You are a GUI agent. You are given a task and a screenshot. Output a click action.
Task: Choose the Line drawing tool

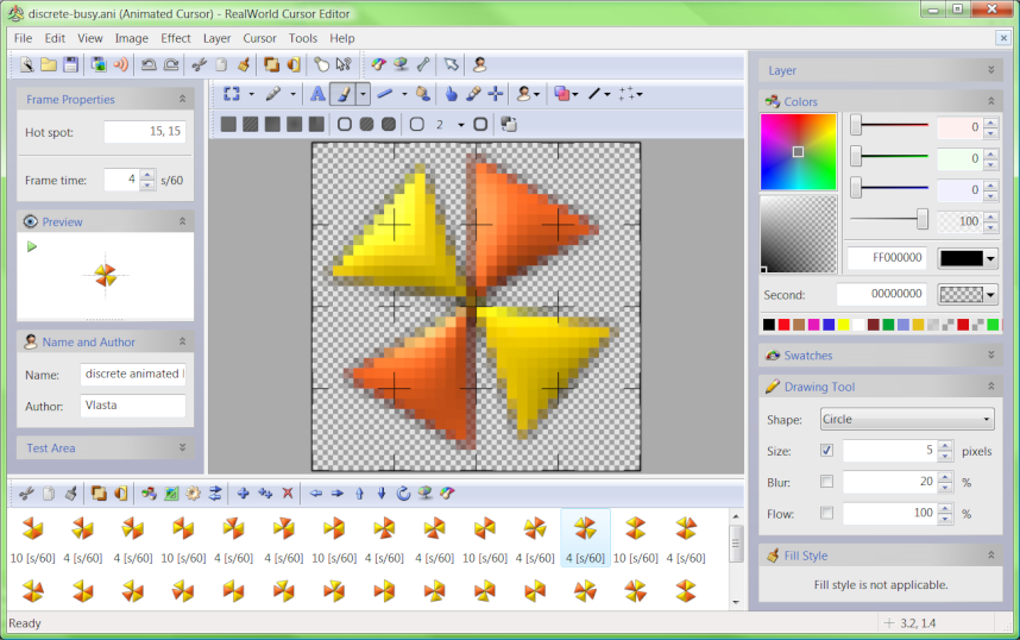(x=385, y=94)
